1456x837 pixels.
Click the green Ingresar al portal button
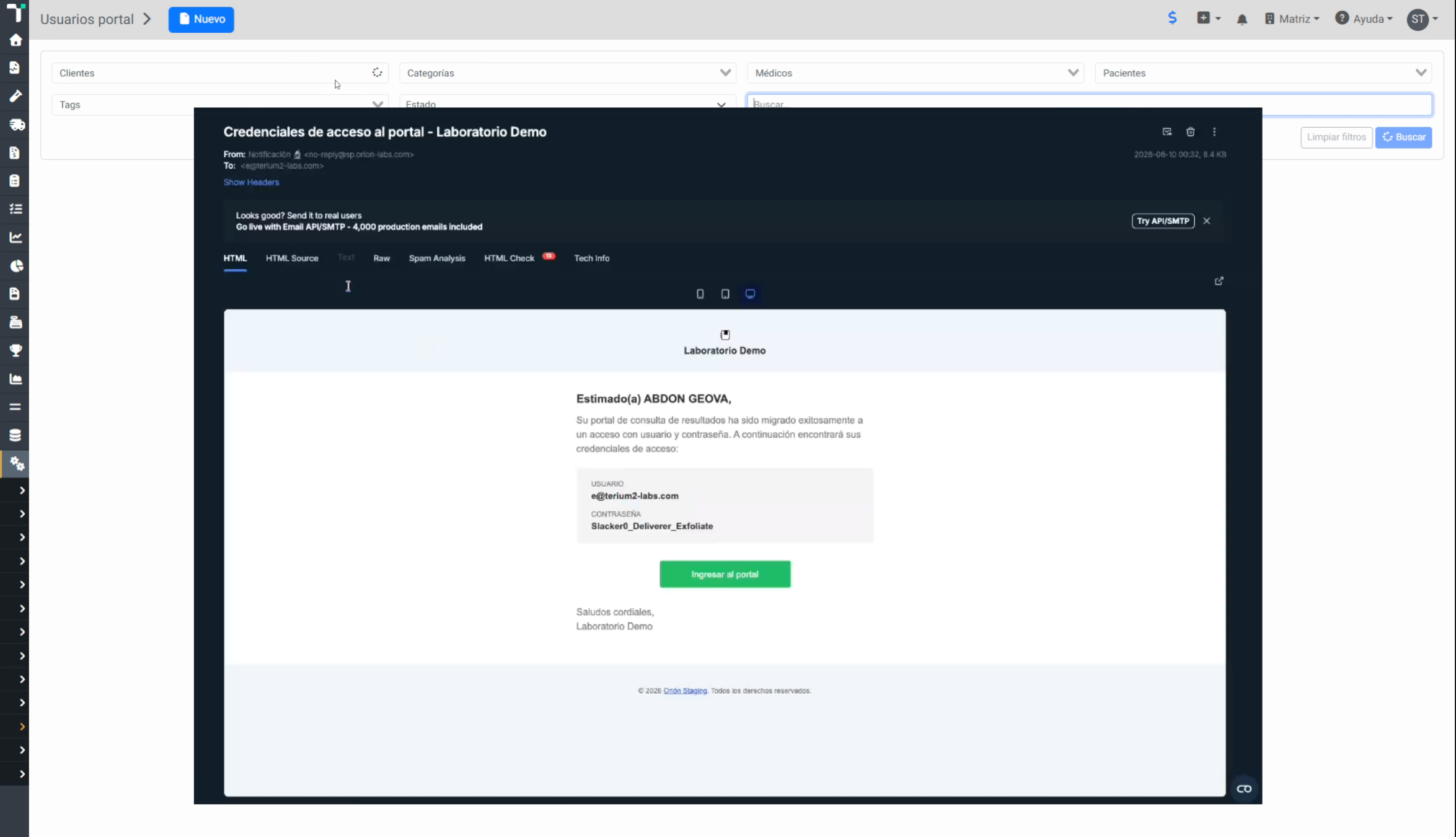725,574
